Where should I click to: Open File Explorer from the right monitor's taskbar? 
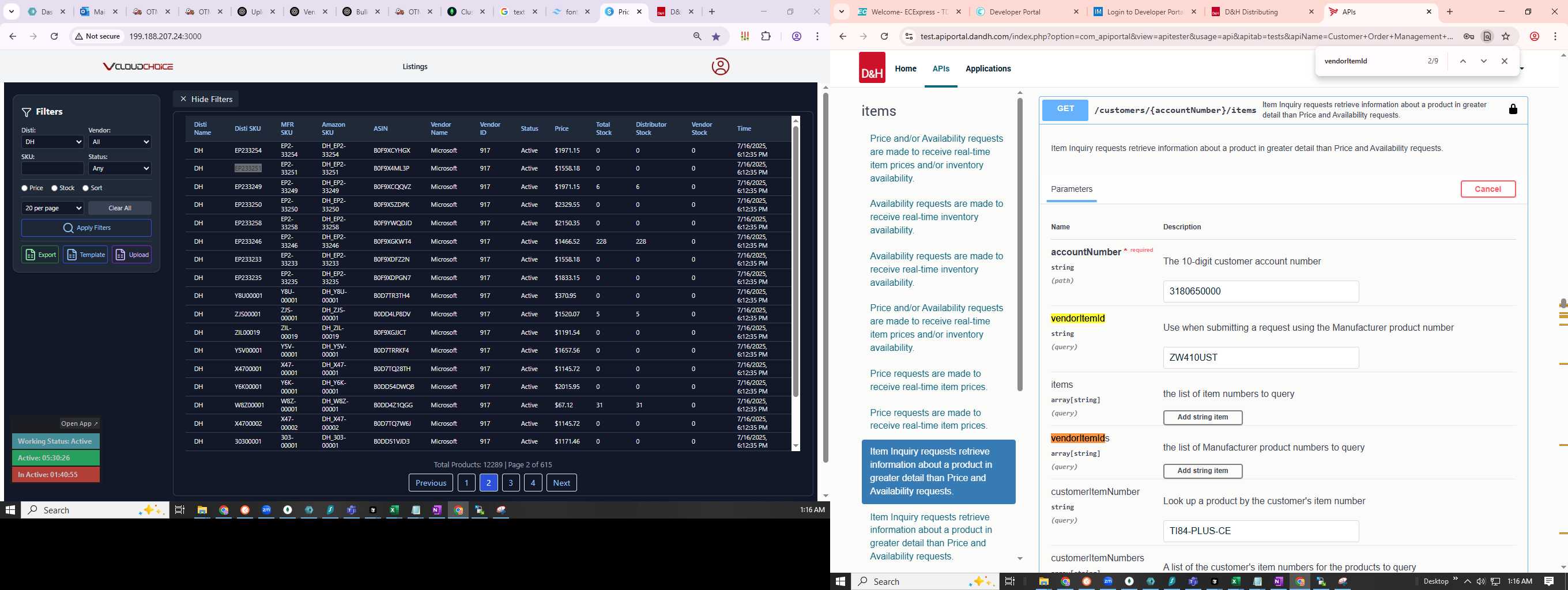1044,581
